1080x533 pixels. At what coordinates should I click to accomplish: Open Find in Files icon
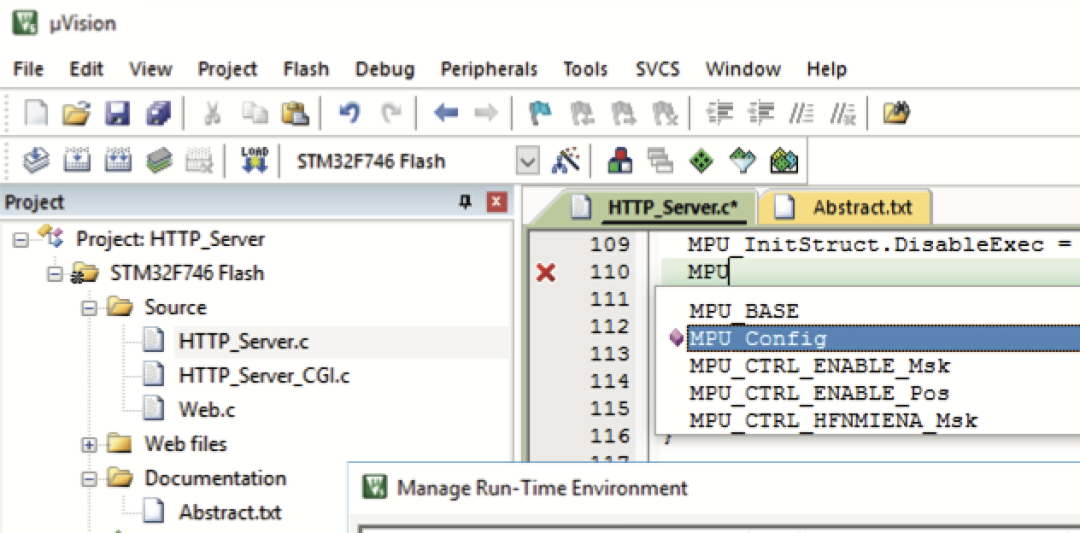coord(897,114)
